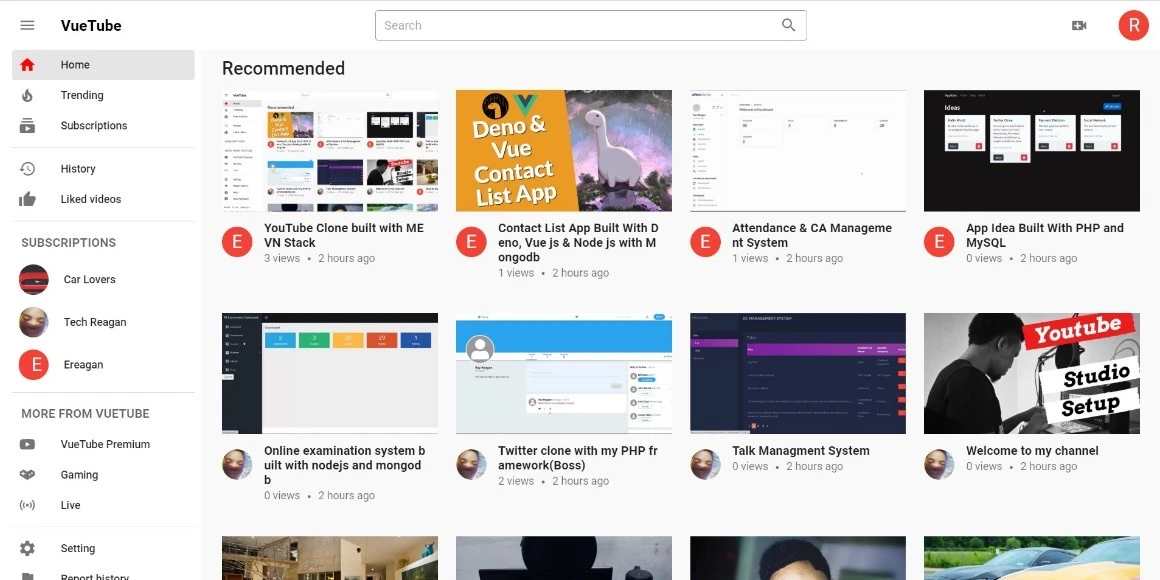Click Ereagan red E avatar in sidebar
The width and height of the screenshot is (1160, 580).
[x=33, y=365]
